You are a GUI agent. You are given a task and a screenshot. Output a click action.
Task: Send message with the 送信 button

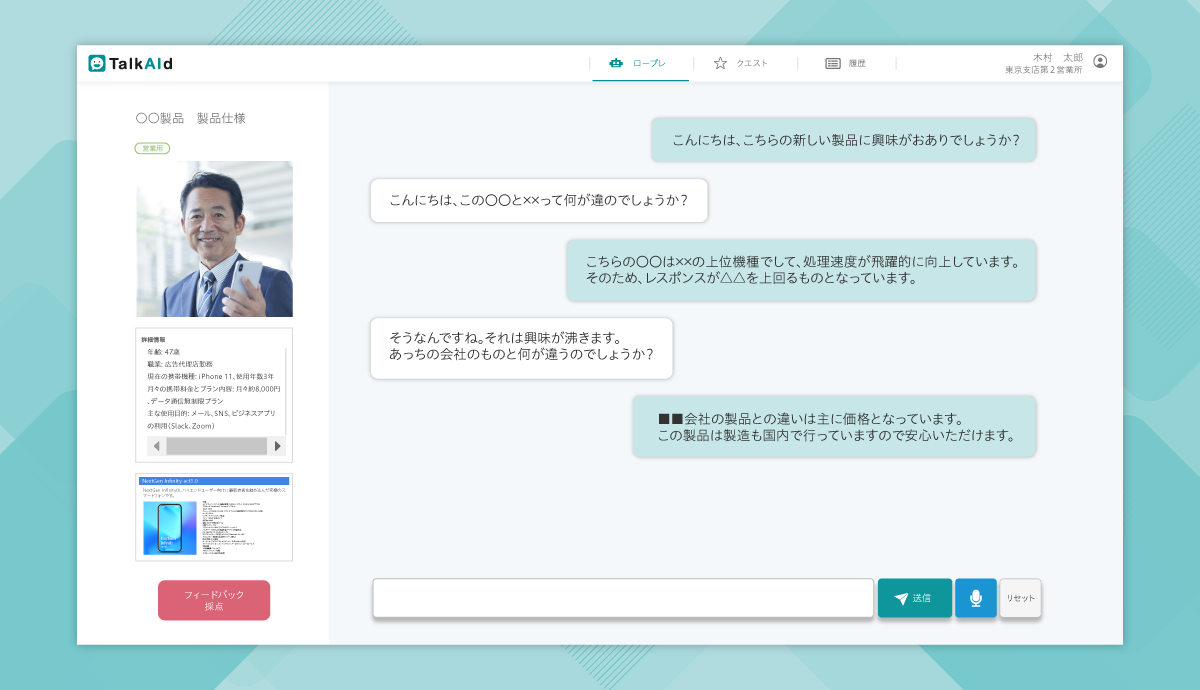[914, 598]
